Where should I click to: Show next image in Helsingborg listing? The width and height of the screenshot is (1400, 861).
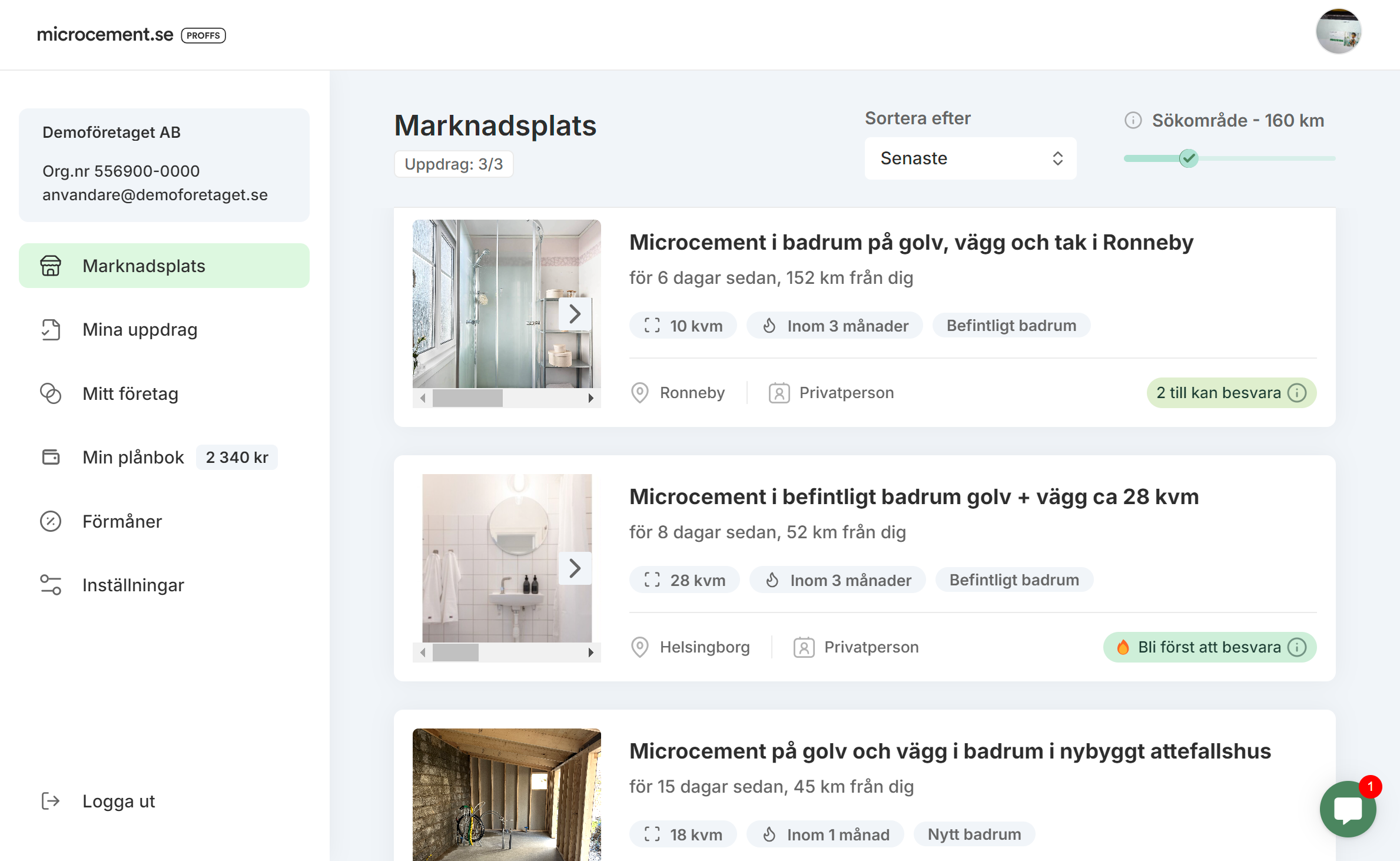pyautogui.click(x=575, y=568)
